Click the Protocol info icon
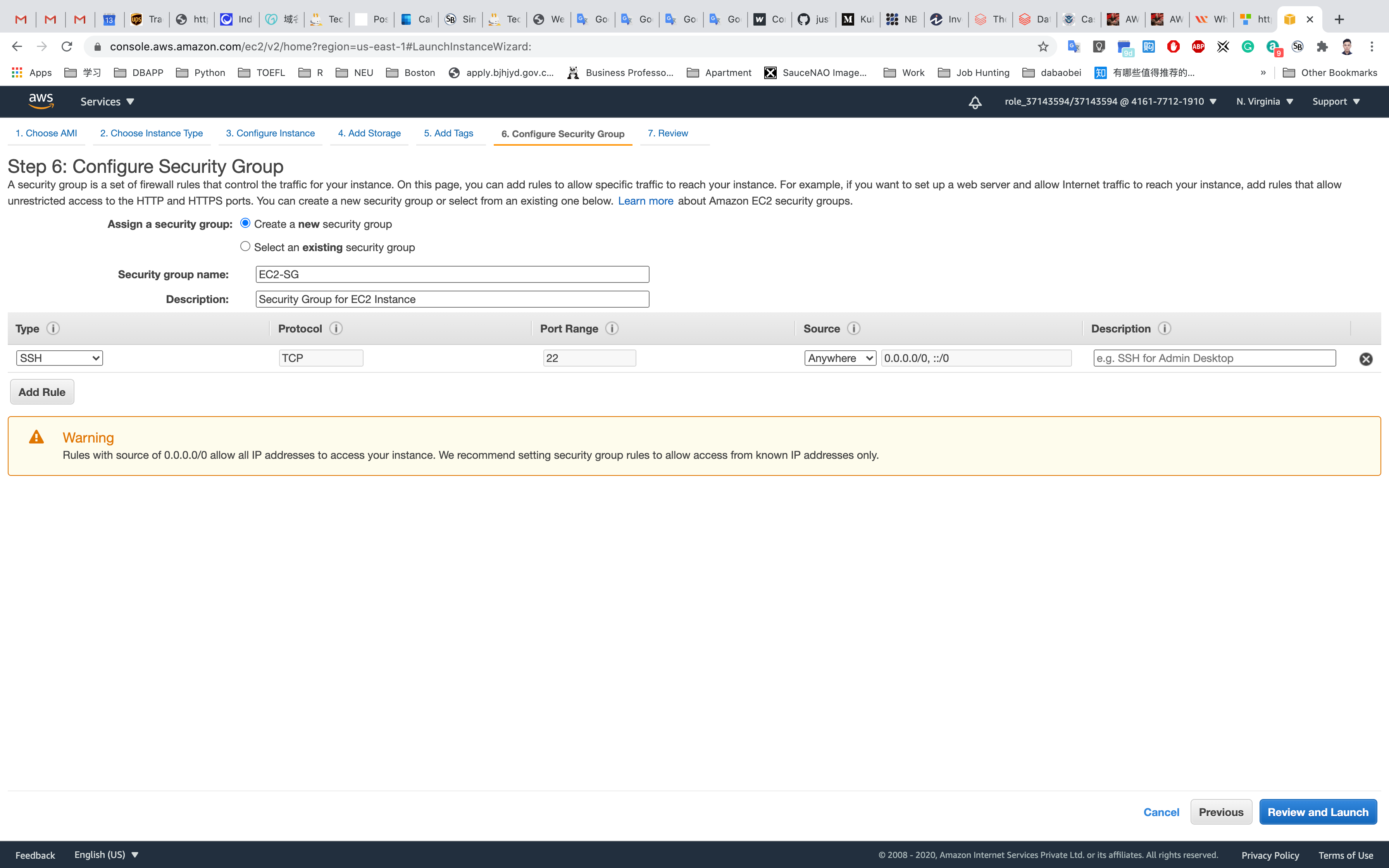 pos(336,328)
